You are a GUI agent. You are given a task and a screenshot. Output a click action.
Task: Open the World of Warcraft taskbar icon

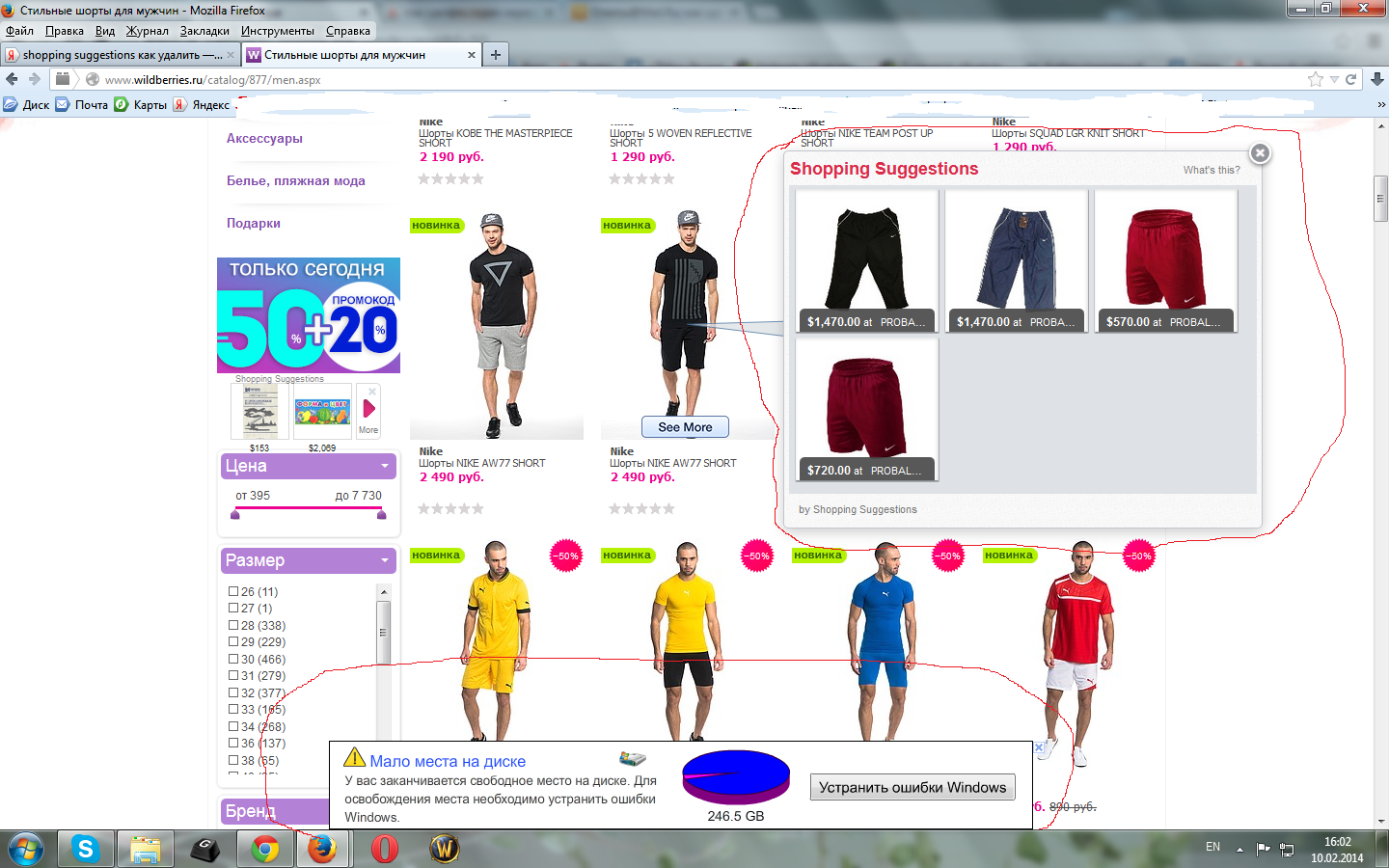coord(444,849)
